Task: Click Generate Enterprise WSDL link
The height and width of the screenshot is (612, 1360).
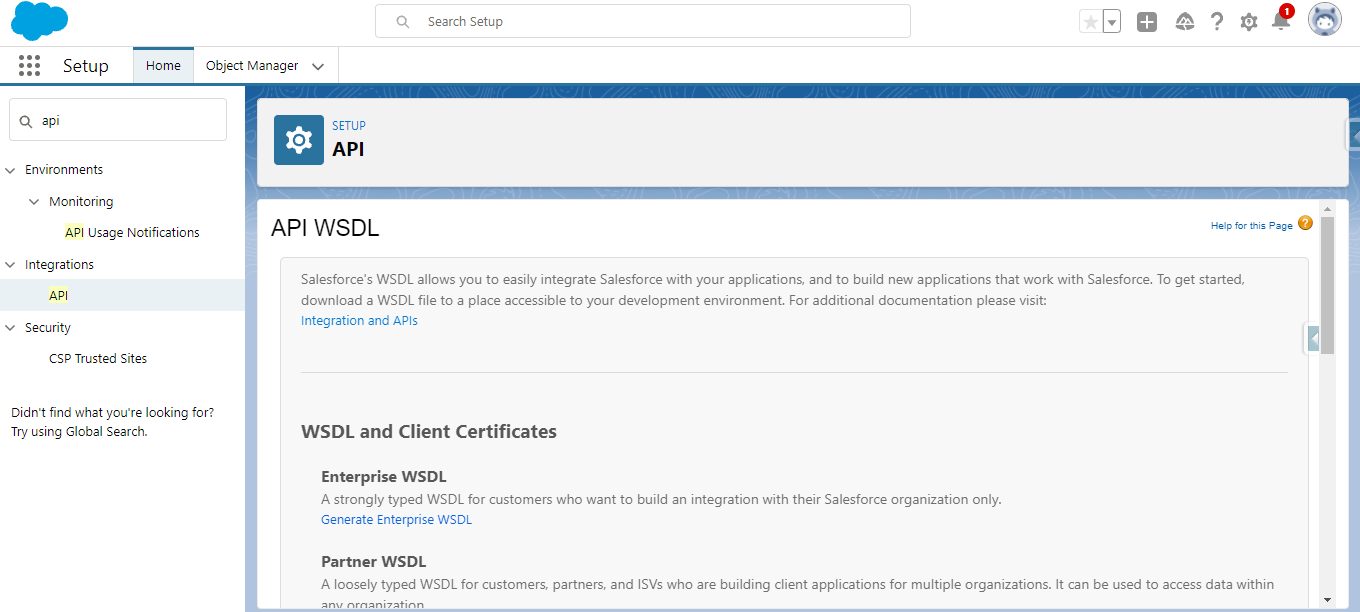Action: coord(396,520)
